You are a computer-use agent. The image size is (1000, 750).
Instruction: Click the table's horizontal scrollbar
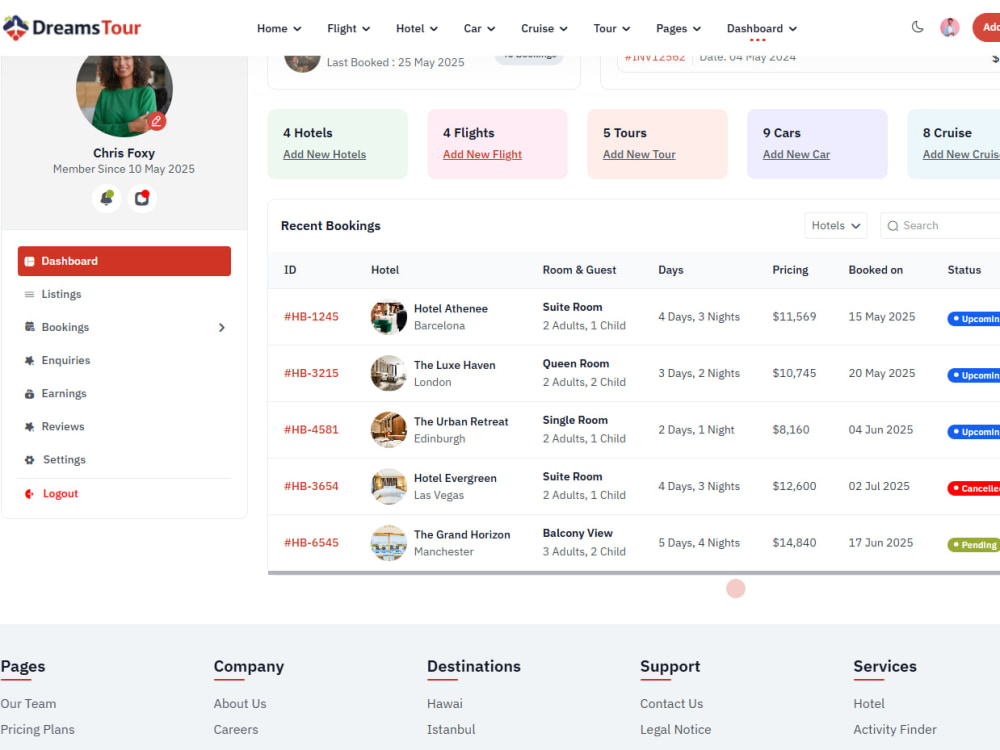coord(634,573)
